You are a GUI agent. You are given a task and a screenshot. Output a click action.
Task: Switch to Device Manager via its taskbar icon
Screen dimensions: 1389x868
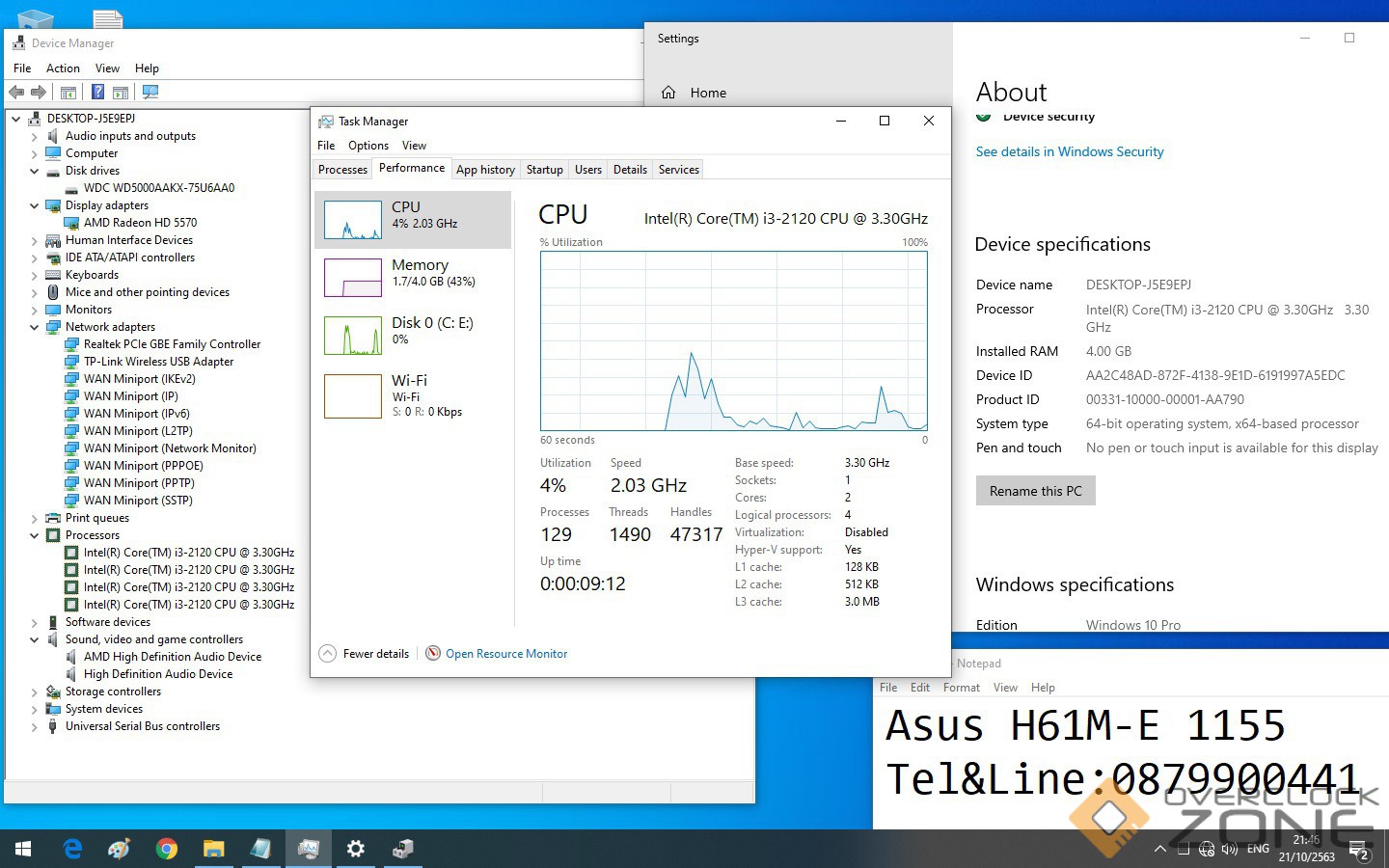[x=403, y=849]
